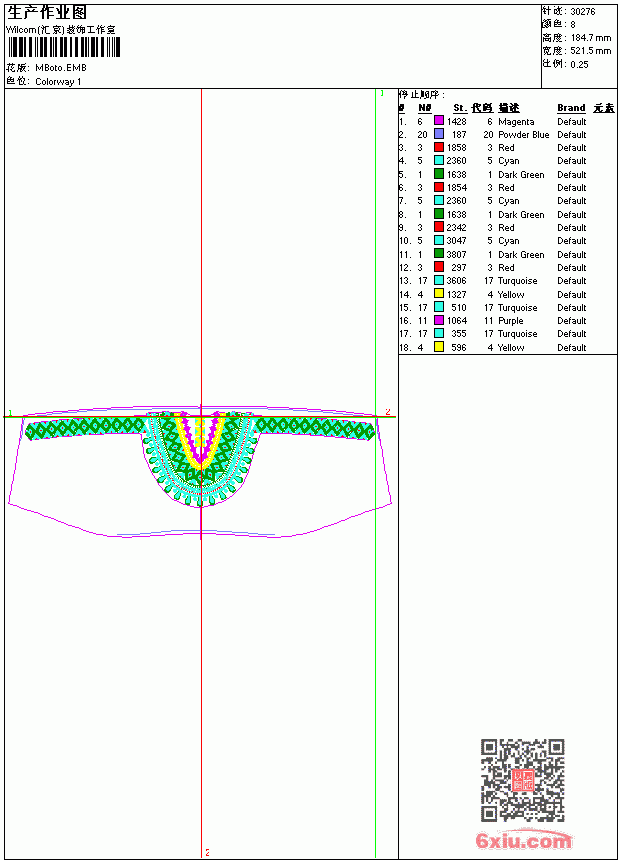The image size is (620, 860).
Task: Click the barcode under Wilcom header
Action: pyautogui.click(x=63, y=47)
